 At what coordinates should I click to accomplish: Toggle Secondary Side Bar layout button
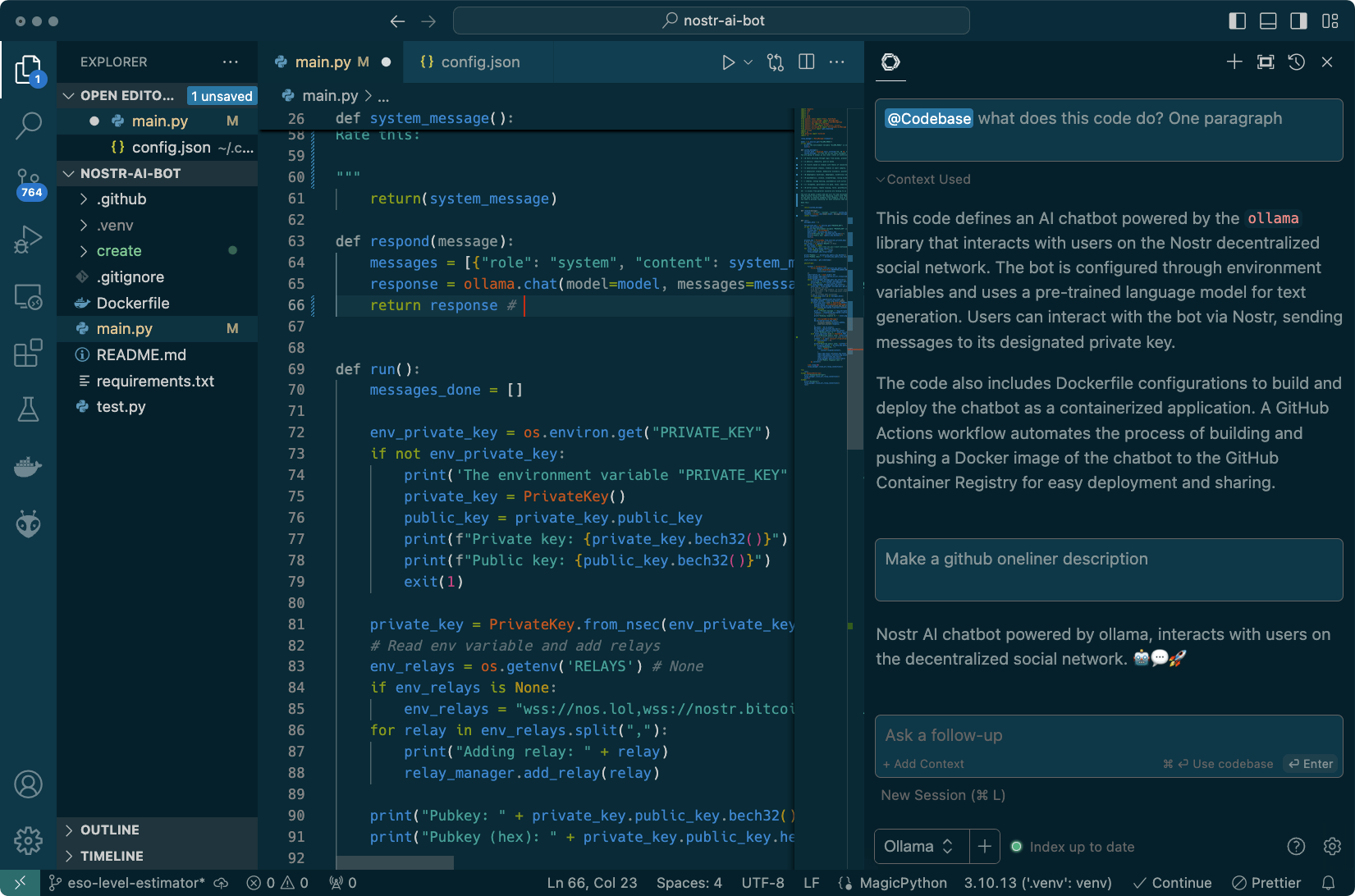tap(1299, 21)
